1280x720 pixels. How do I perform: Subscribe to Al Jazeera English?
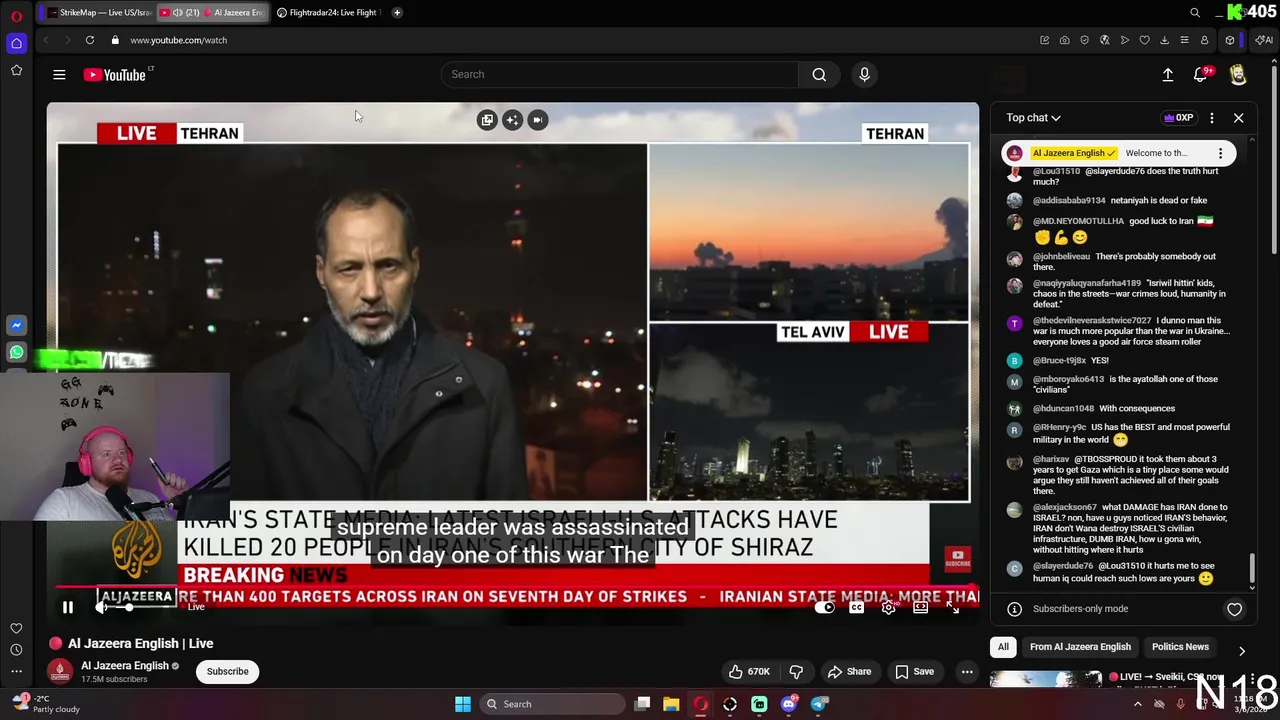(x=228, y=671)
